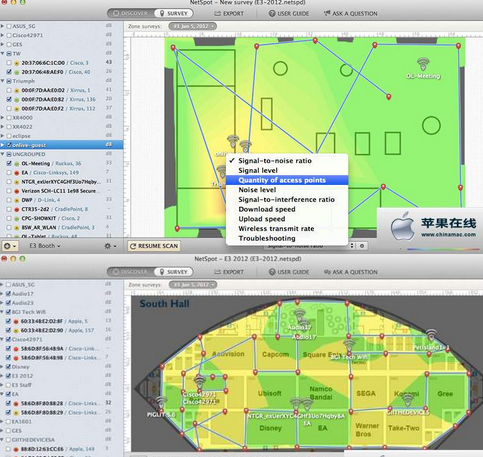Open Zone surveys snapshot dropdown in E3 2012 window
The width and height of the screenshot is (483, 457).
tap(193, 285)
